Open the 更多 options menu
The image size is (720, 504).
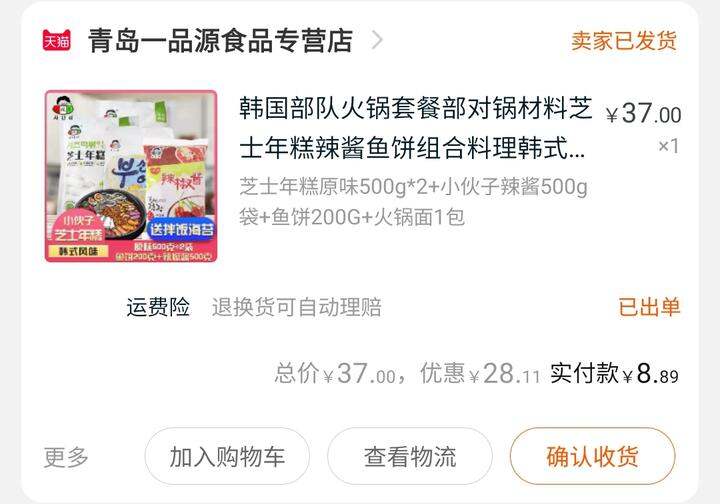click(66, 456)
